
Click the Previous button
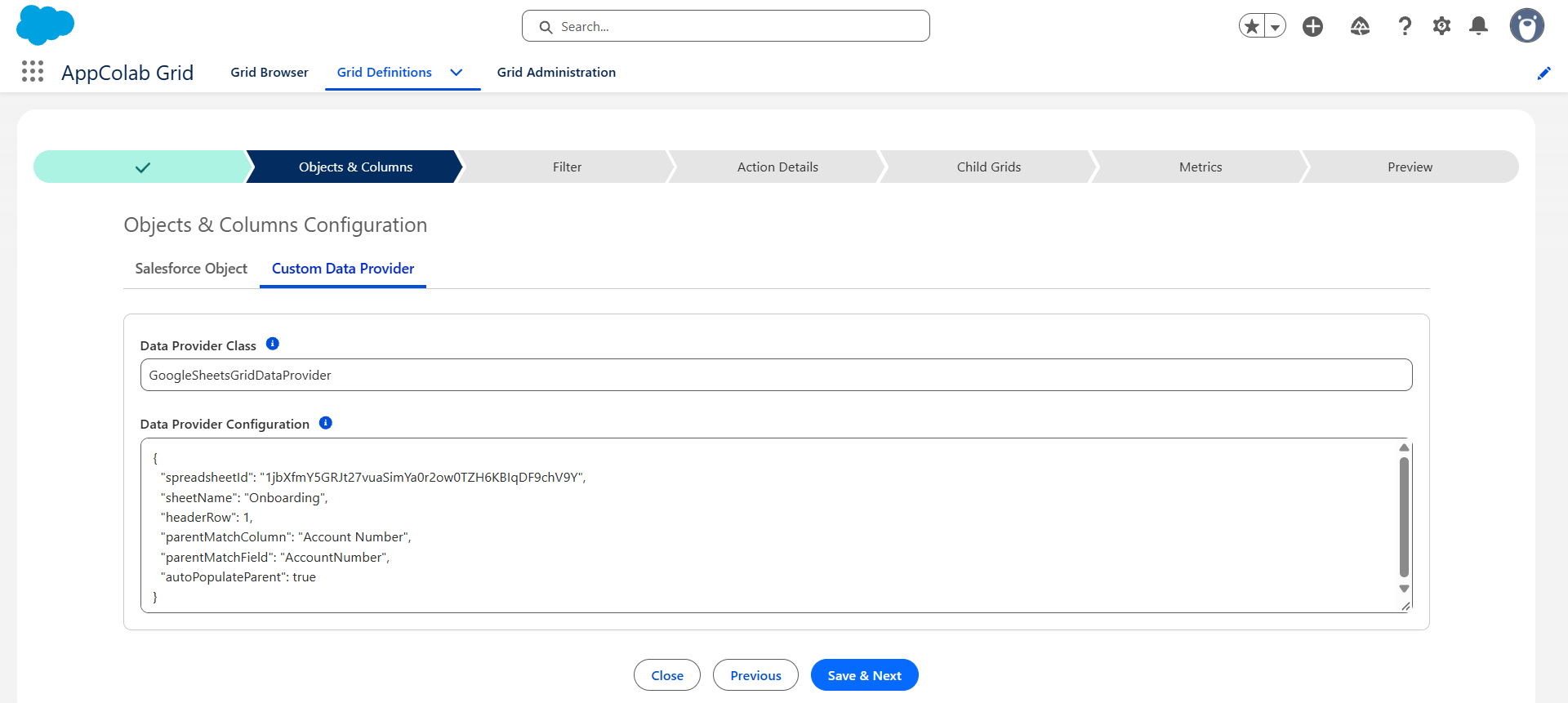(755, 675)
